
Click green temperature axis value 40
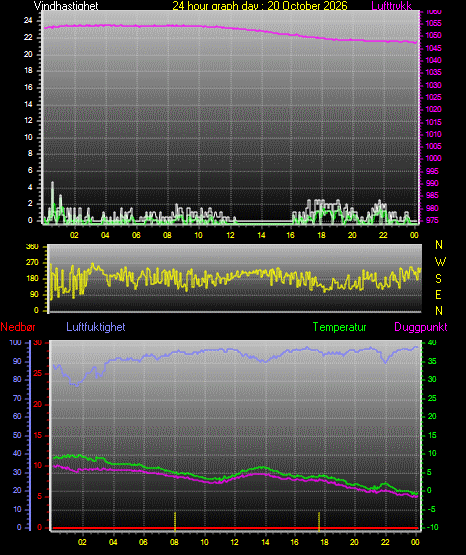432,343
